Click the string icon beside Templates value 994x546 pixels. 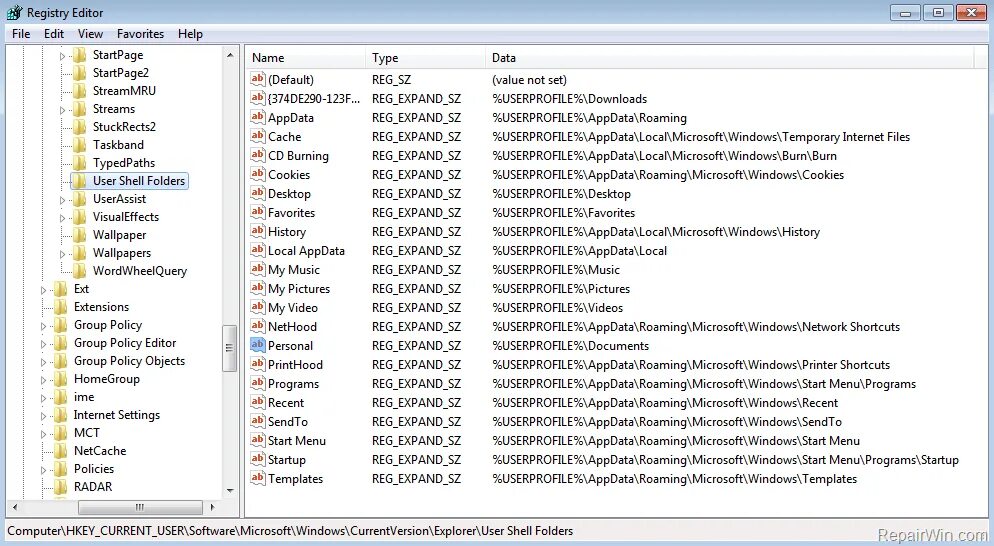coord(257,478)
